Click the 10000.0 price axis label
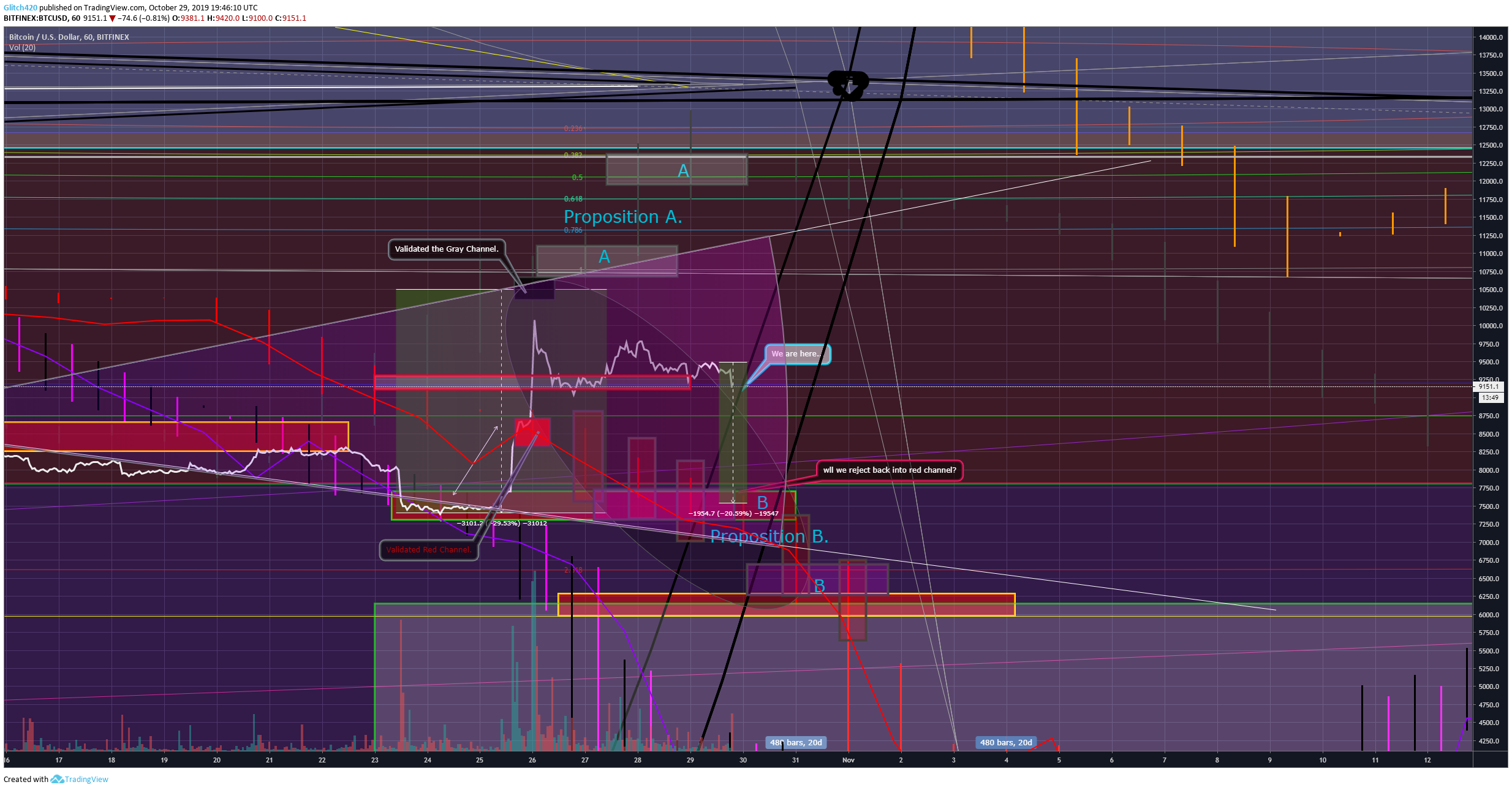 1490,326
